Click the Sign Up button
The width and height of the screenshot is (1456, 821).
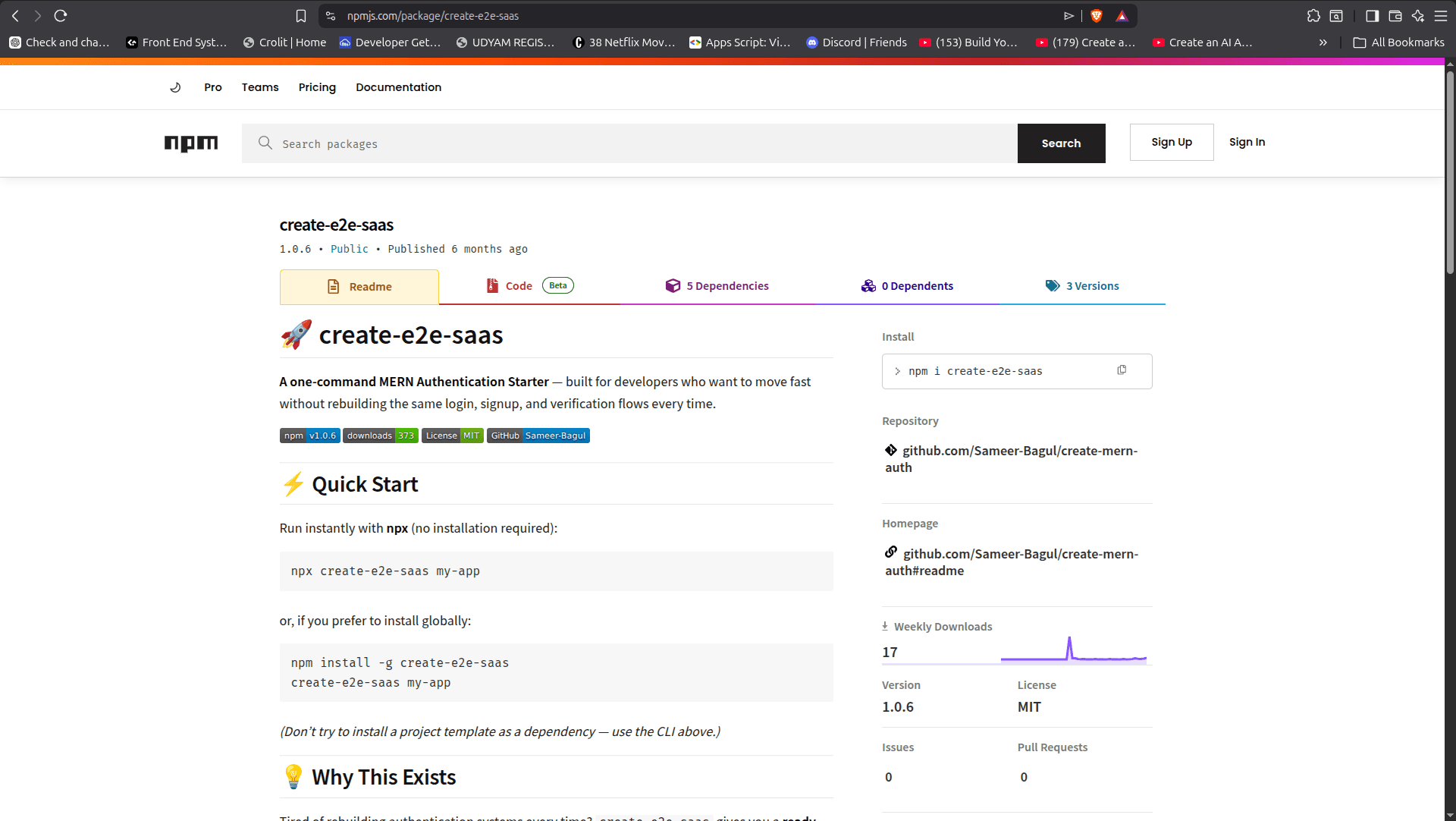pos(1172,142)
